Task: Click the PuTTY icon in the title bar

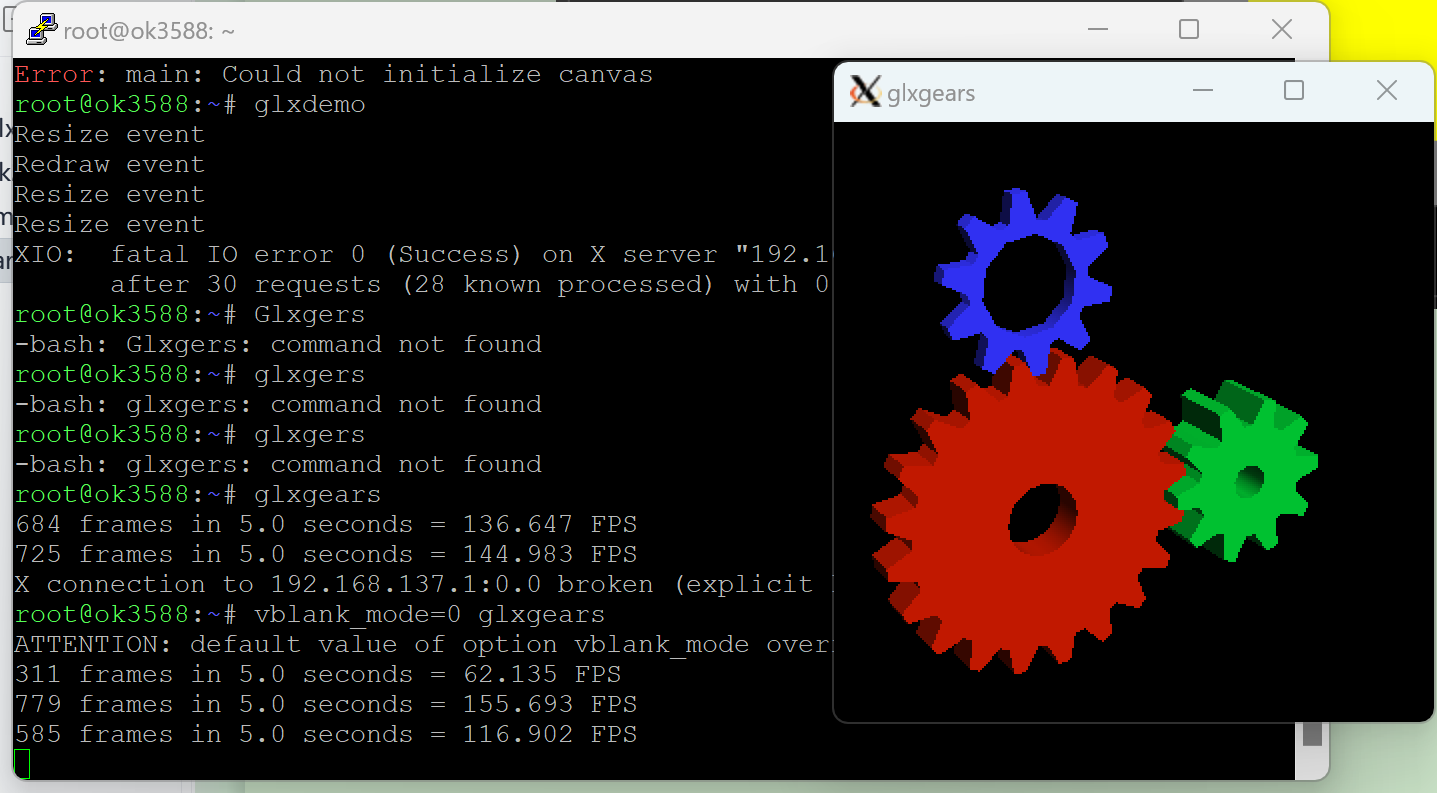Action: pyautogui.click(x=41, y=30)
